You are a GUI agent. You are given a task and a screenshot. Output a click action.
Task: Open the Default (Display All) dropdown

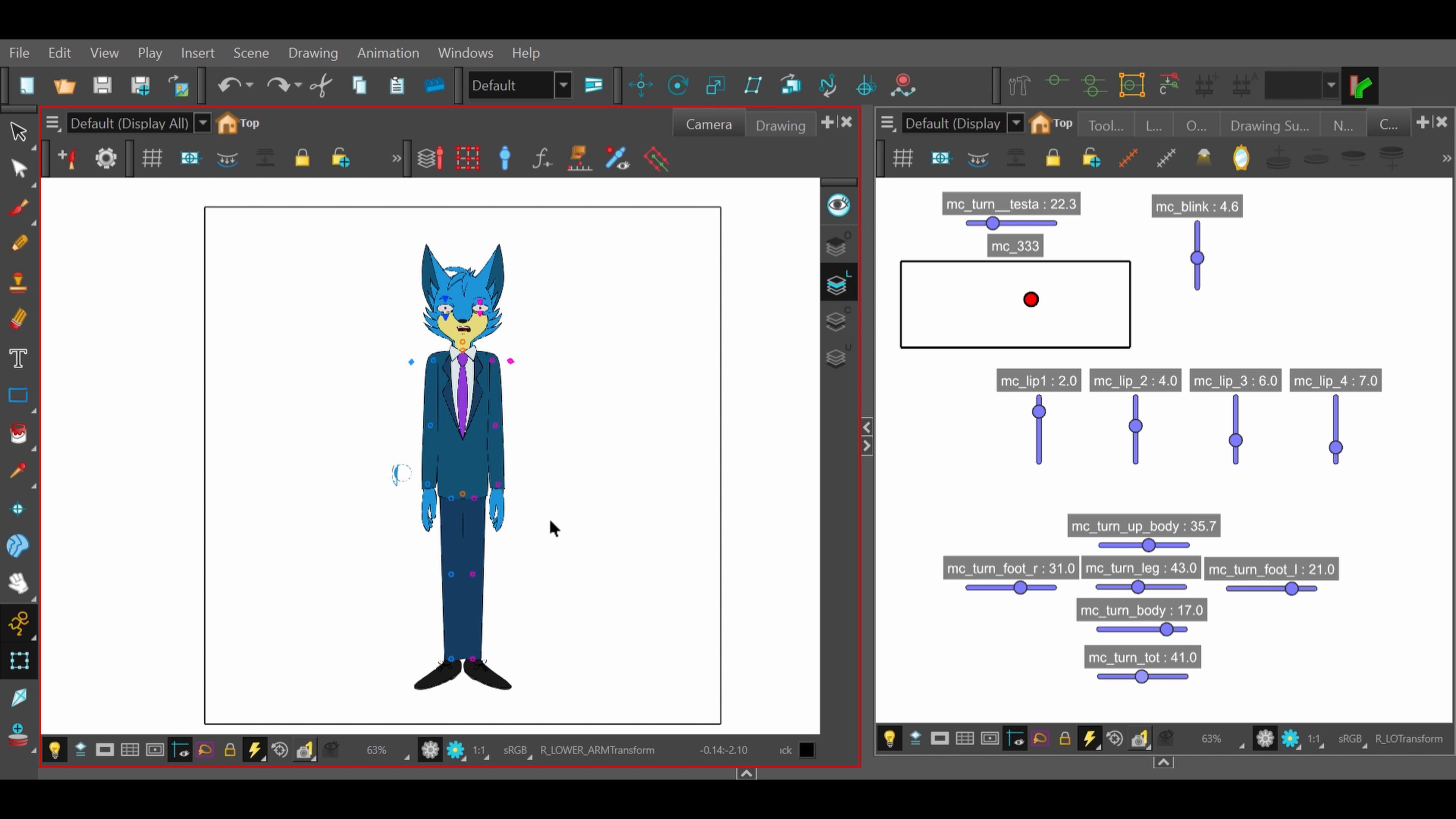(x=202, y=123)
